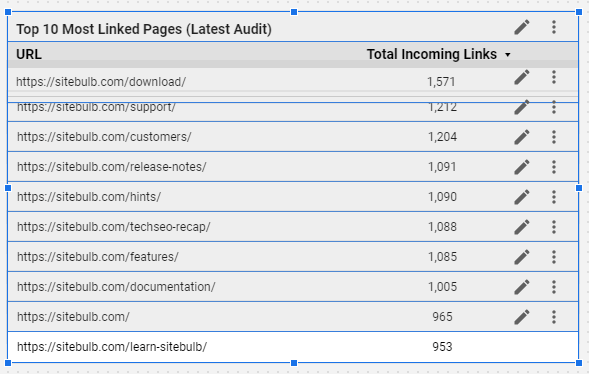Click the https://sitebulb.com/features/ cell
Screen dimensions: 589x374
pos(98,257)
